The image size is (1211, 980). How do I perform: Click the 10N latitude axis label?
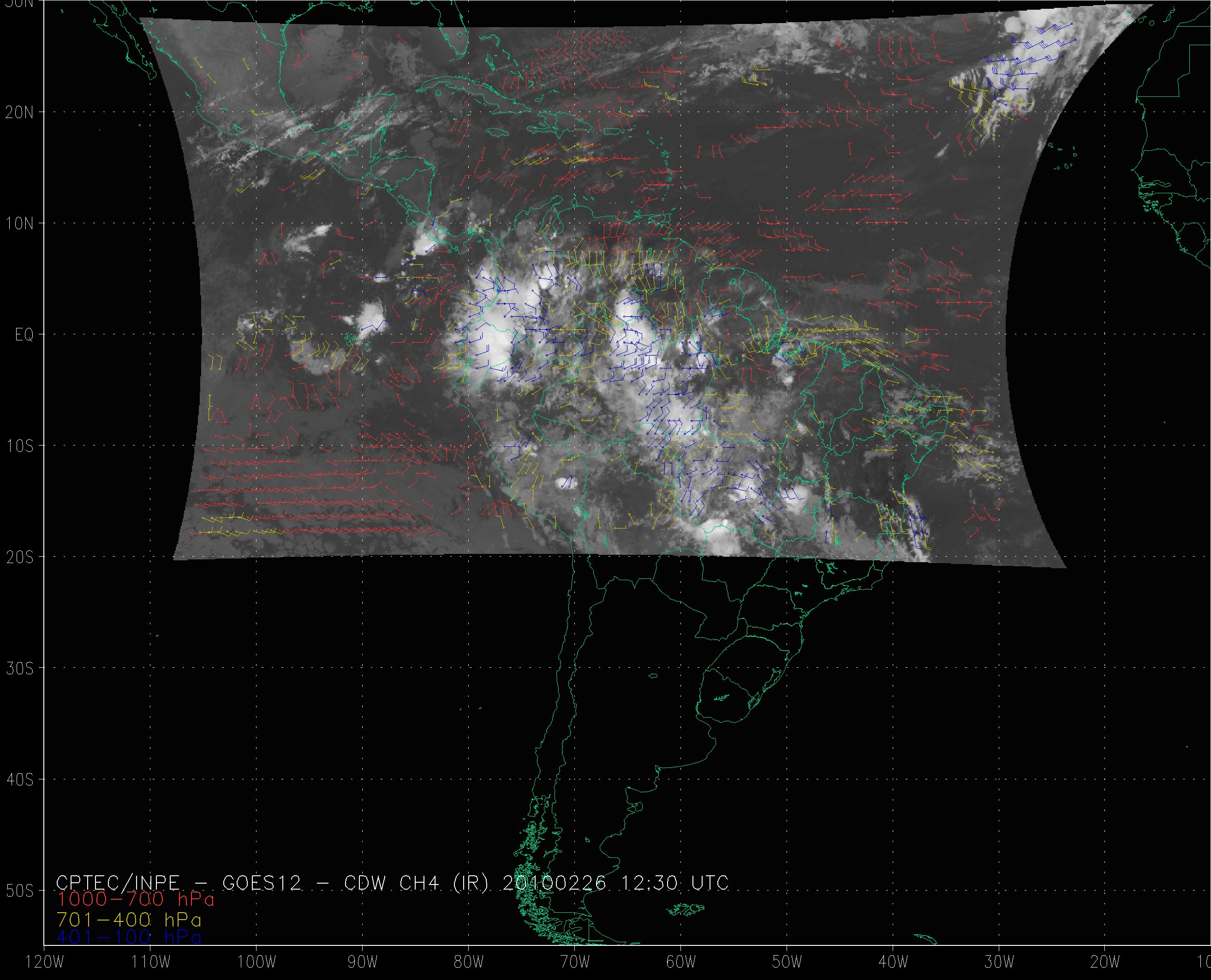[19, 224]
